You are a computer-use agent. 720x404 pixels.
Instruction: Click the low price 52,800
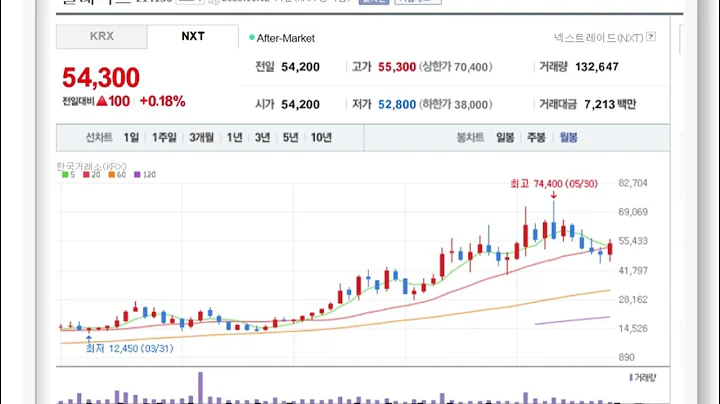point(397,105)
